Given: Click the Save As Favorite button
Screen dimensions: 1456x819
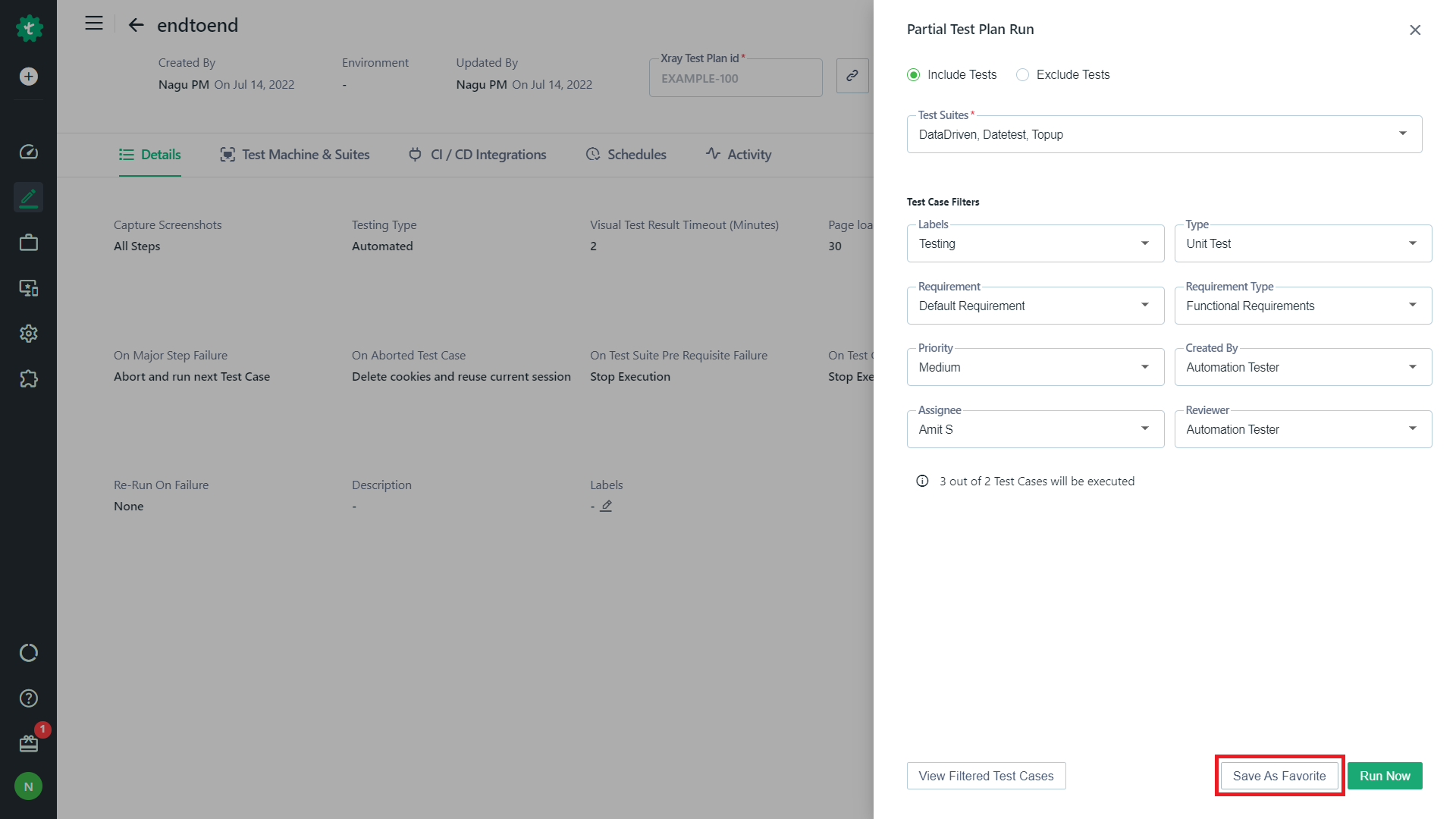Looking at the screenshot, I should (1279, 776).
